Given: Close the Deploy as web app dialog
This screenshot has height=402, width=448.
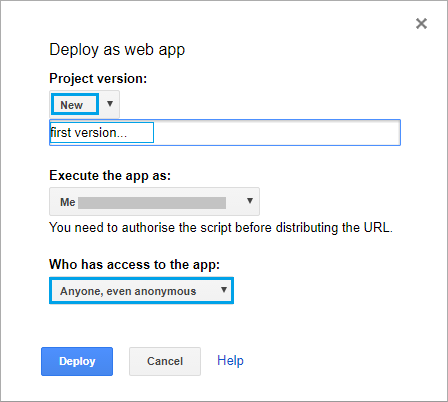Looking at the screenshot, I should click(x=421, y=24).
